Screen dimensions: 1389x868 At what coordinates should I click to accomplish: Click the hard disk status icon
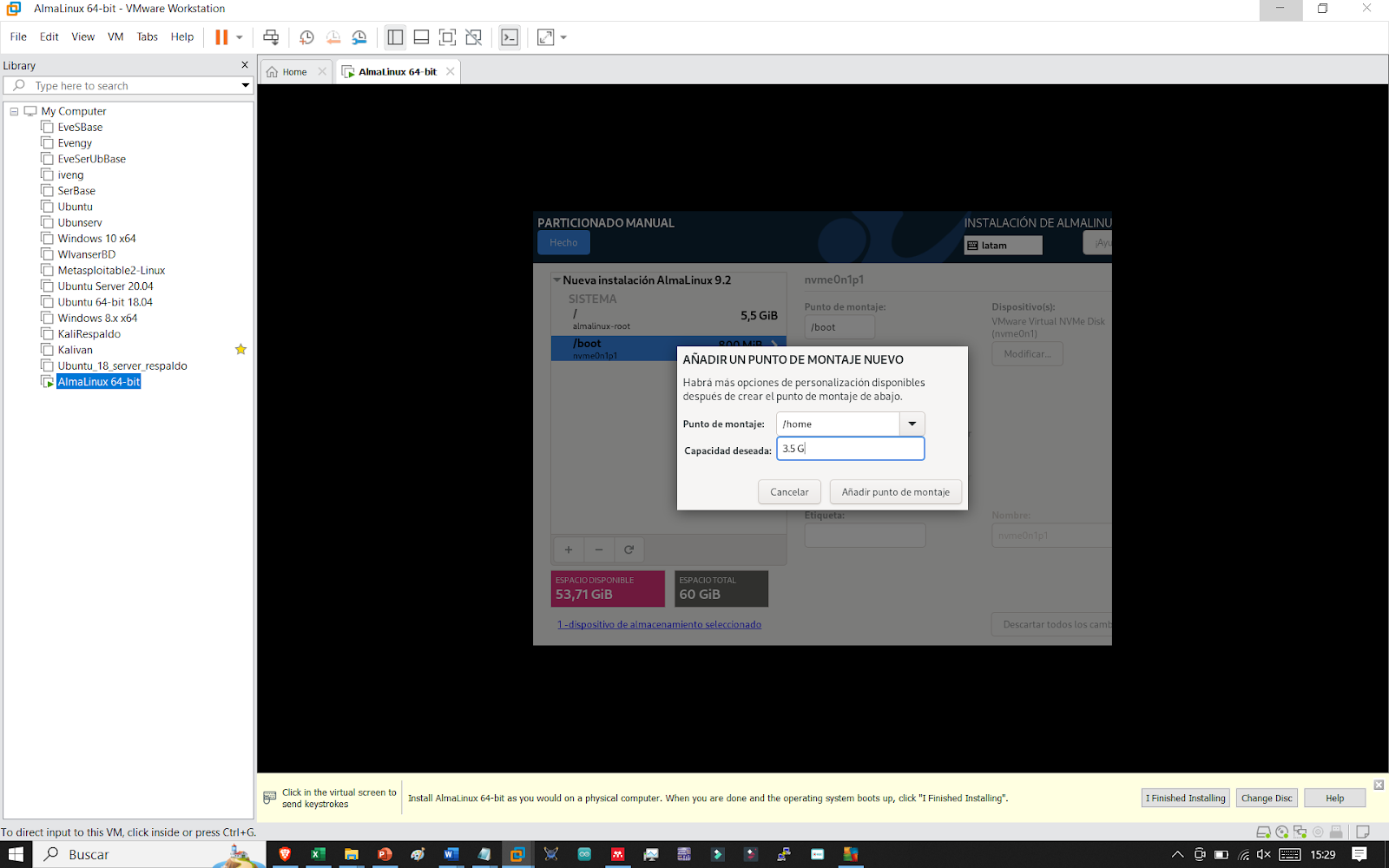pos(1264,832)
